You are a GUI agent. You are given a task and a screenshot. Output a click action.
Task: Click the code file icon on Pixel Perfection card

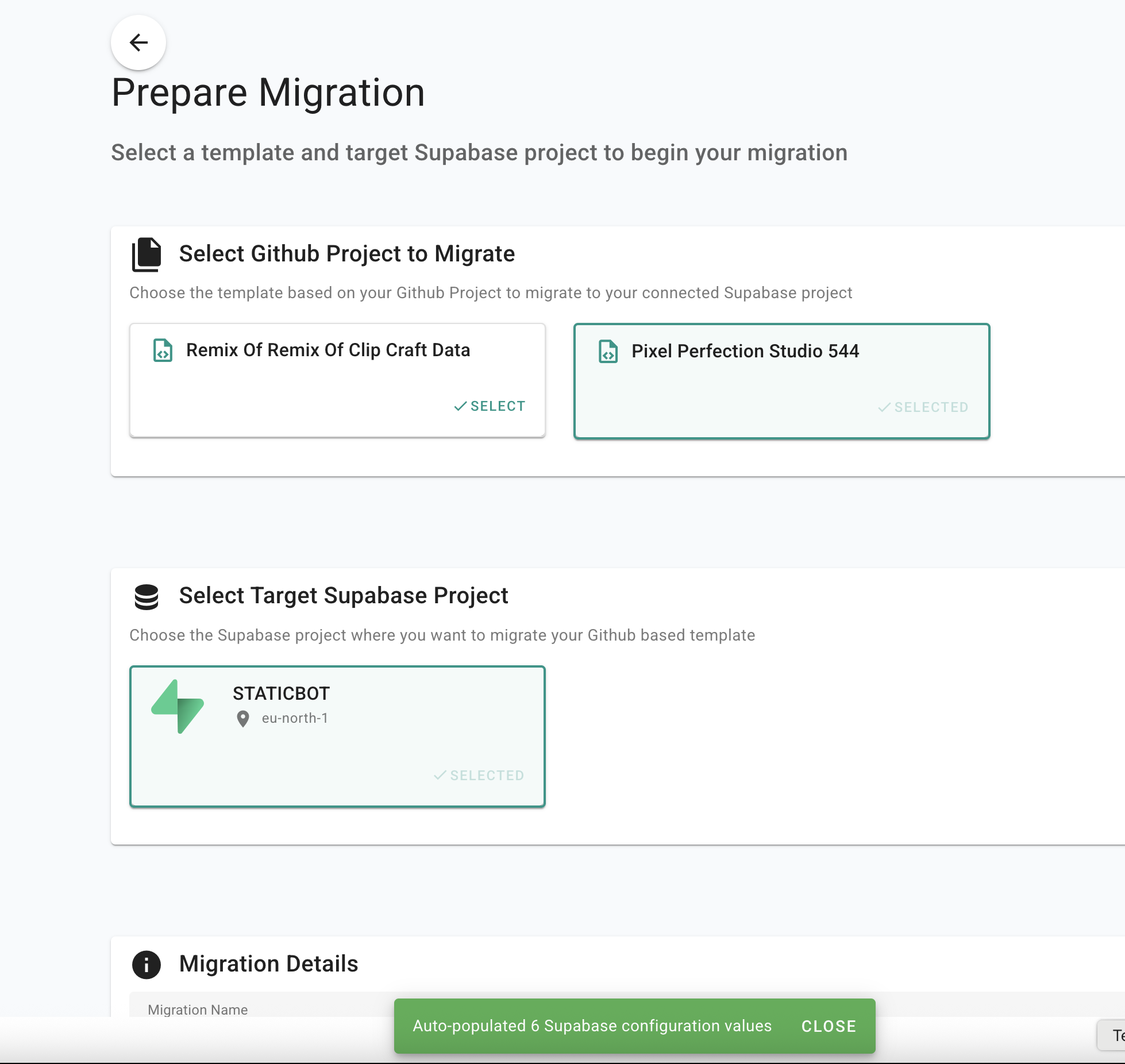(x=608, y=351)
